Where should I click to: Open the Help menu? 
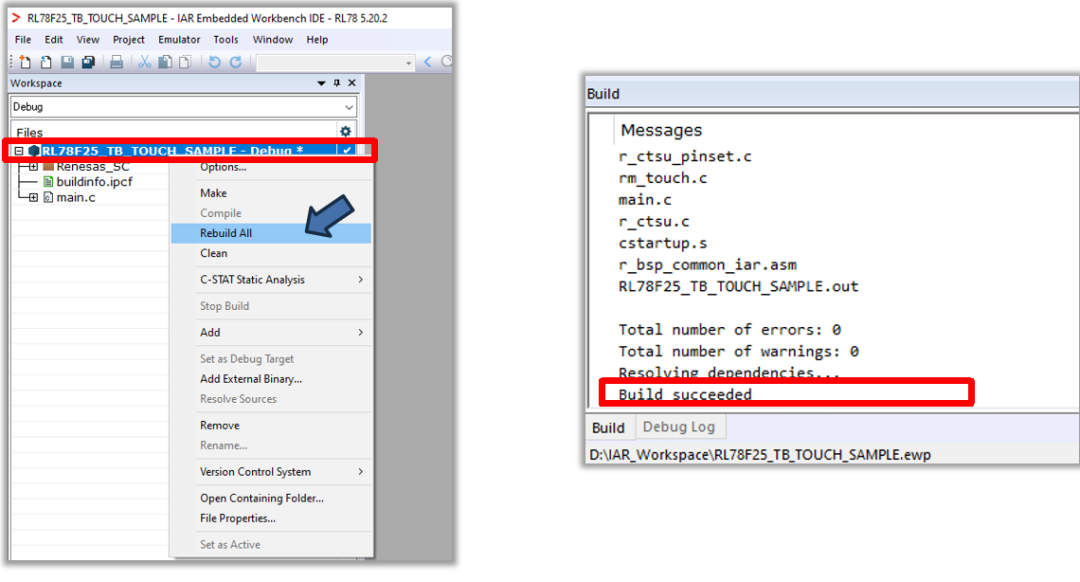(x=317, y=40)
